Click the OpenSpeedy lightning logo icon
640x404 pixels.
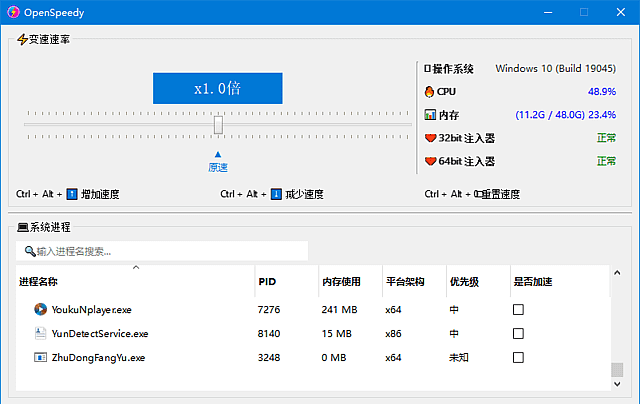(13, 12)
